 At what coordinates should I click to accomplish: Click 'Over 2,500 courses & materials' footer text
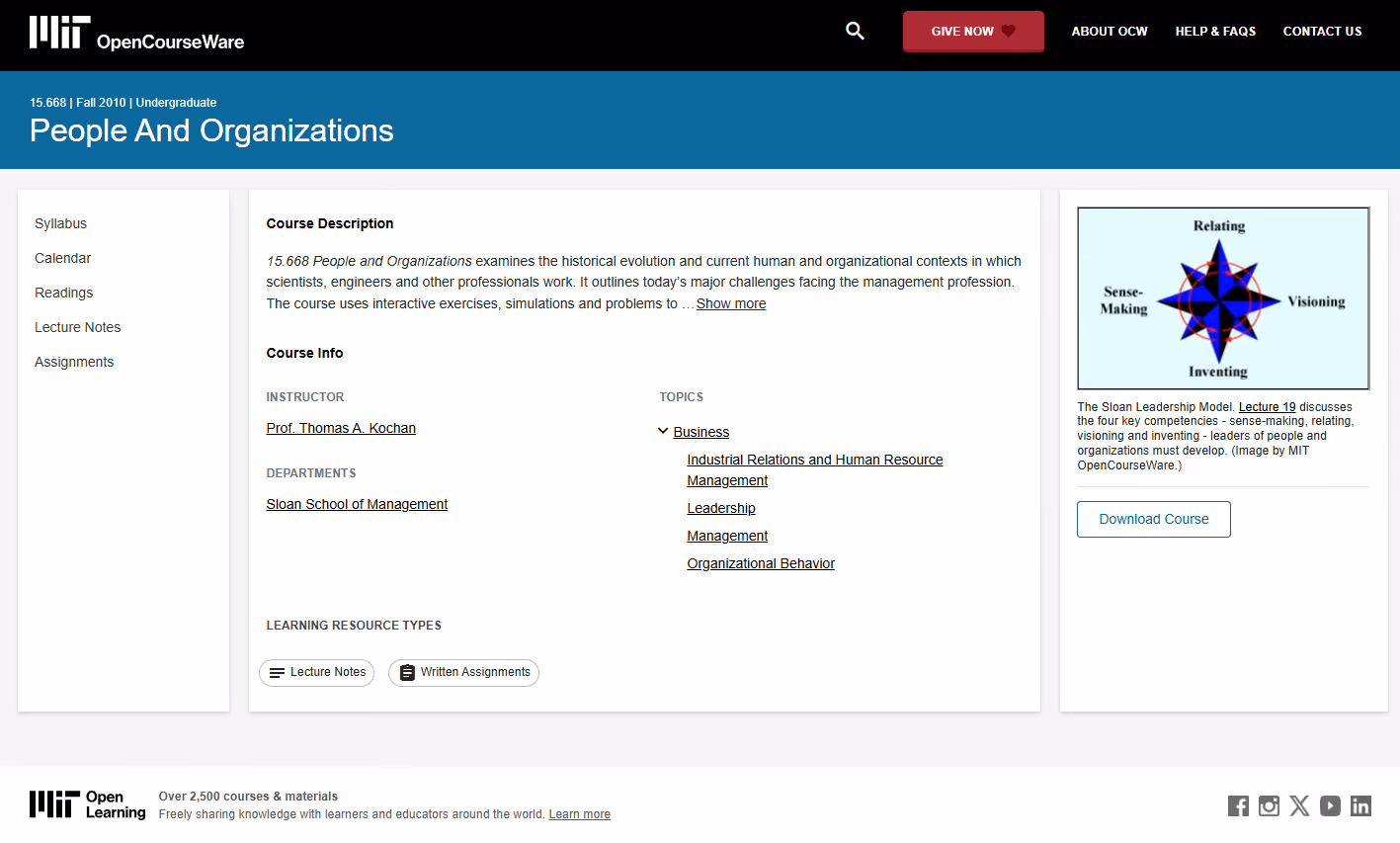pos(248,797)
